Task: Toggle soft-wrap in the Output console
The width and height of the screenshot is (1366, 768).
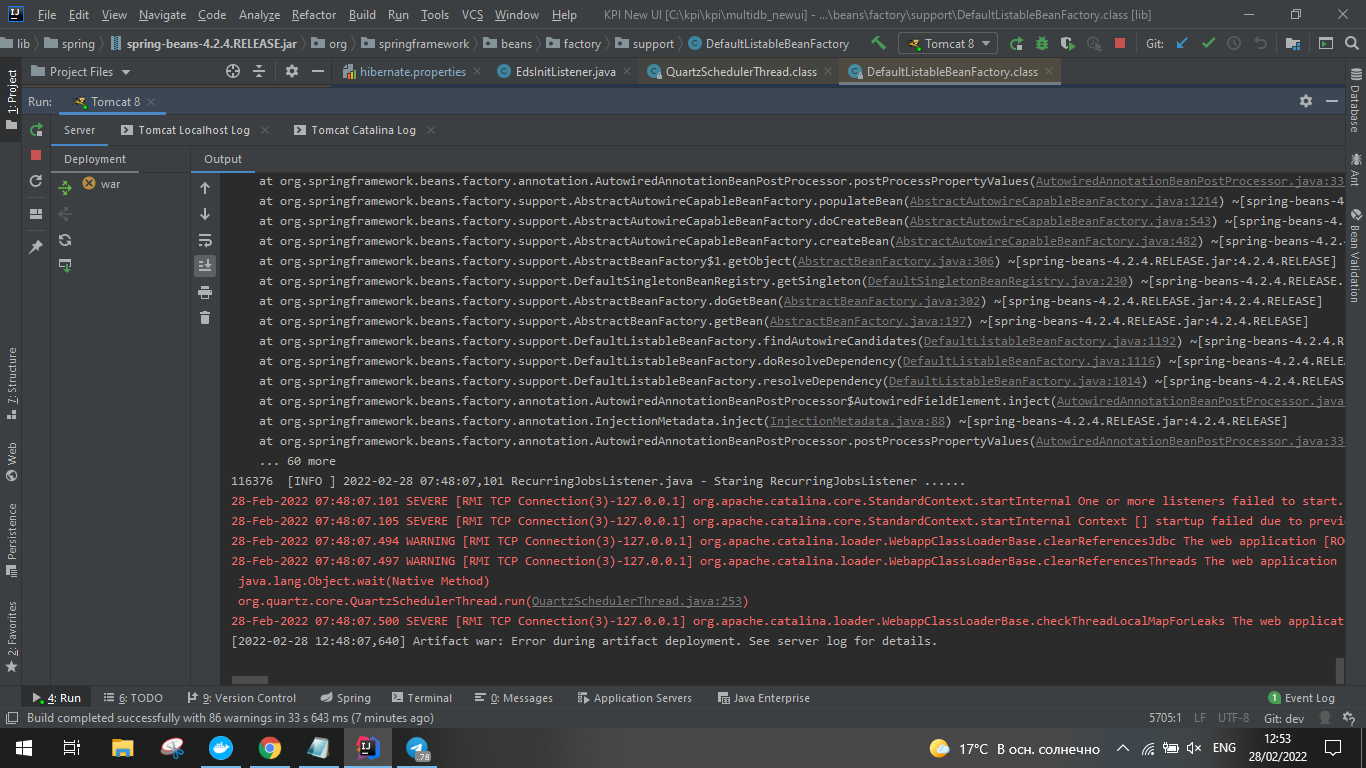Action: point(205,240)
